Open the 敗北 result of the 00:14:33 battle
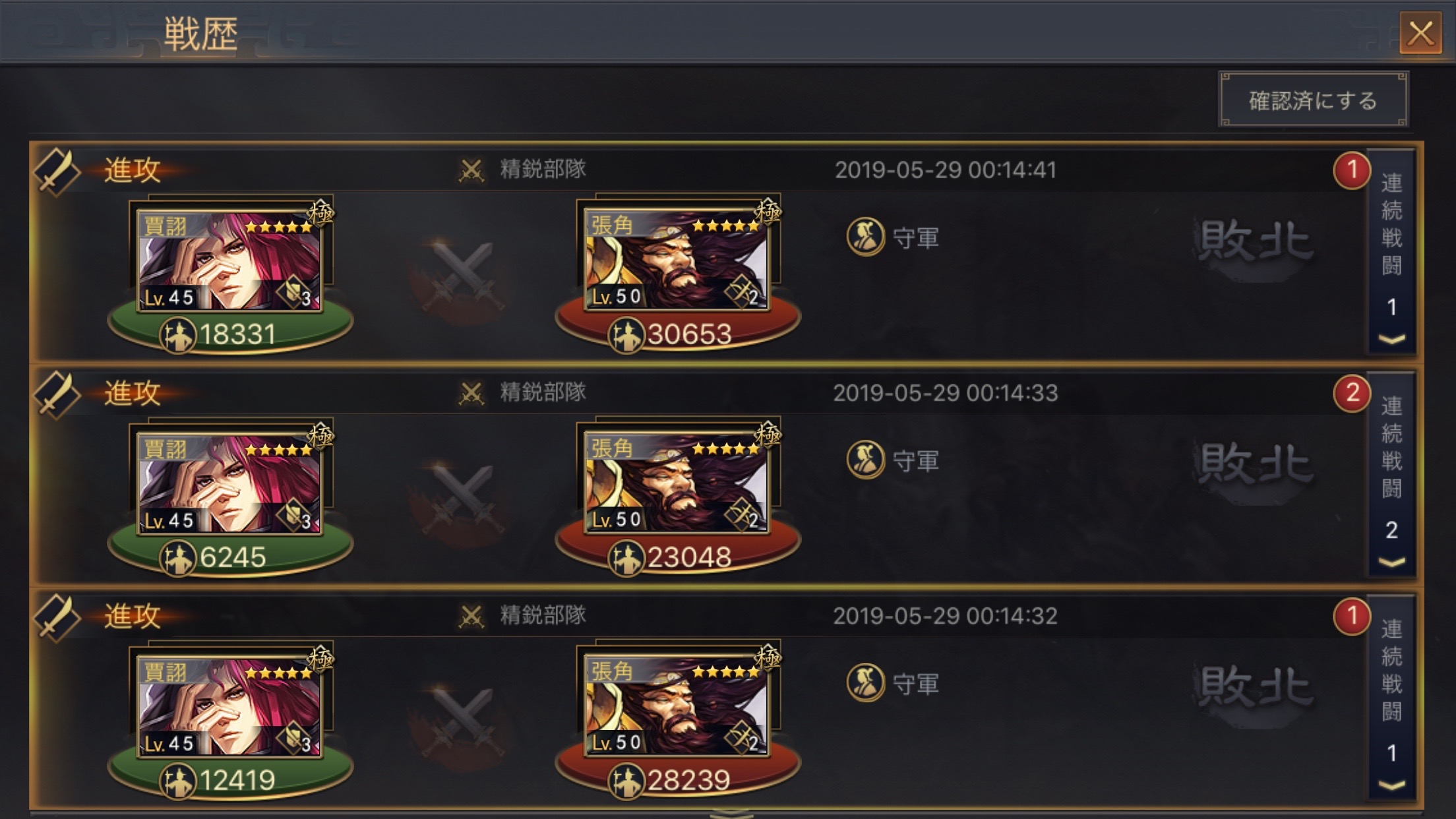The height and width of the screenshot is (819, 1456). pos(1255,462)
